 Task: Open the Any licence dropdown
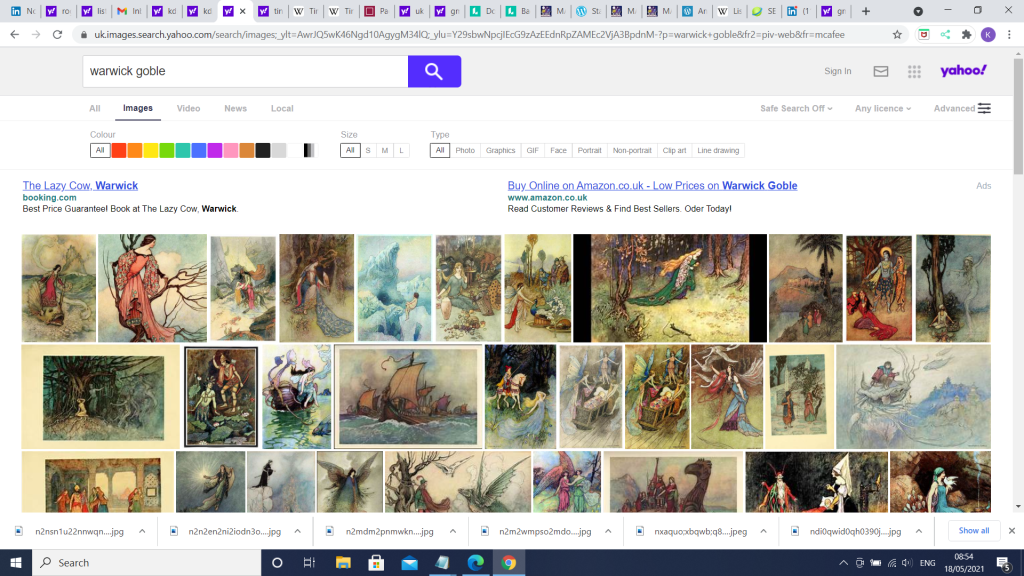click(883, 108)
